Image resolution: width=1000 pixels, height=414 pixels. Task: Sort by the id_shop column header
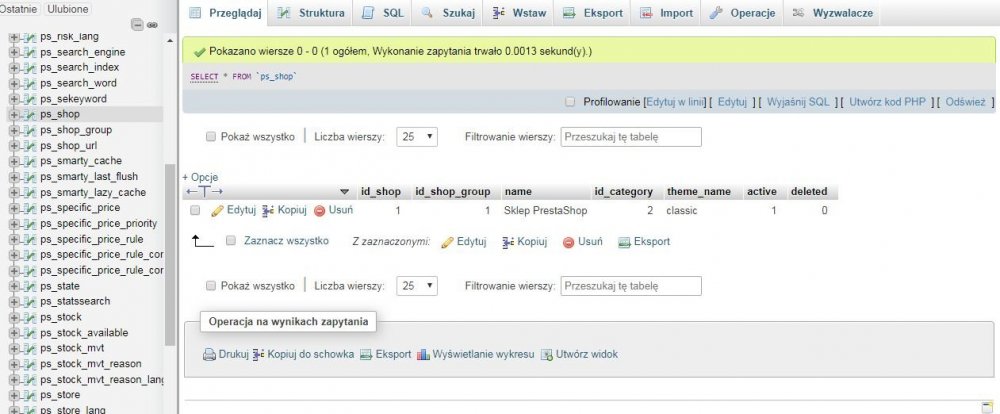click(x=381, y=191)
